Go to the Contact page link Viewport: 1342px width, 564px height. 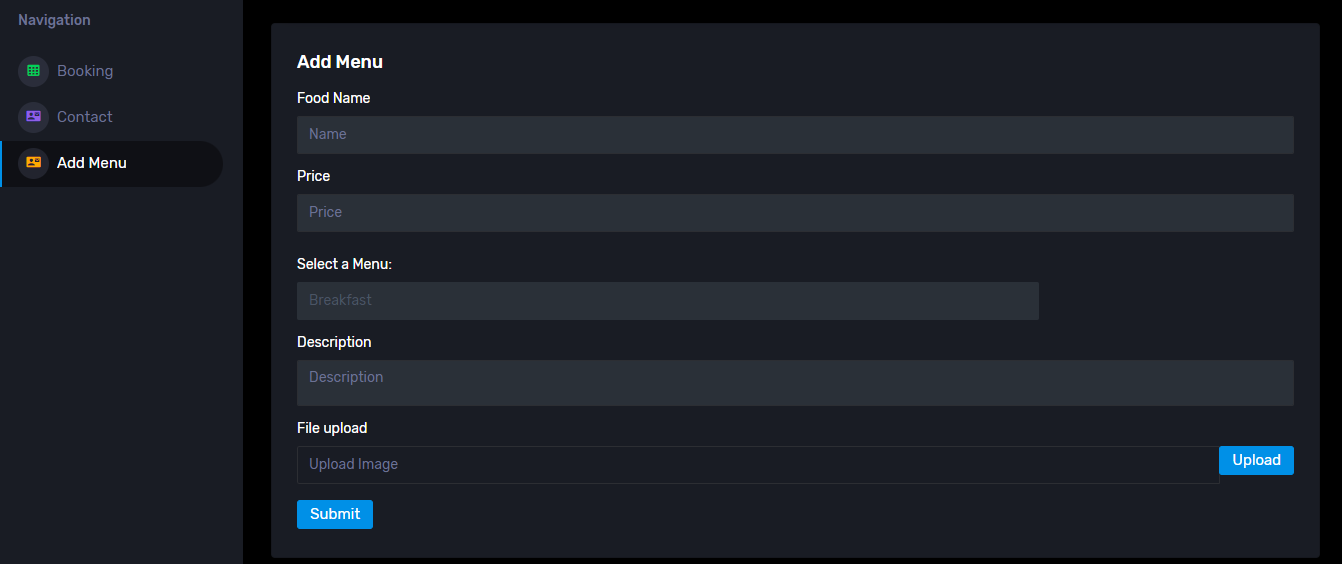[x=85, y=117]
